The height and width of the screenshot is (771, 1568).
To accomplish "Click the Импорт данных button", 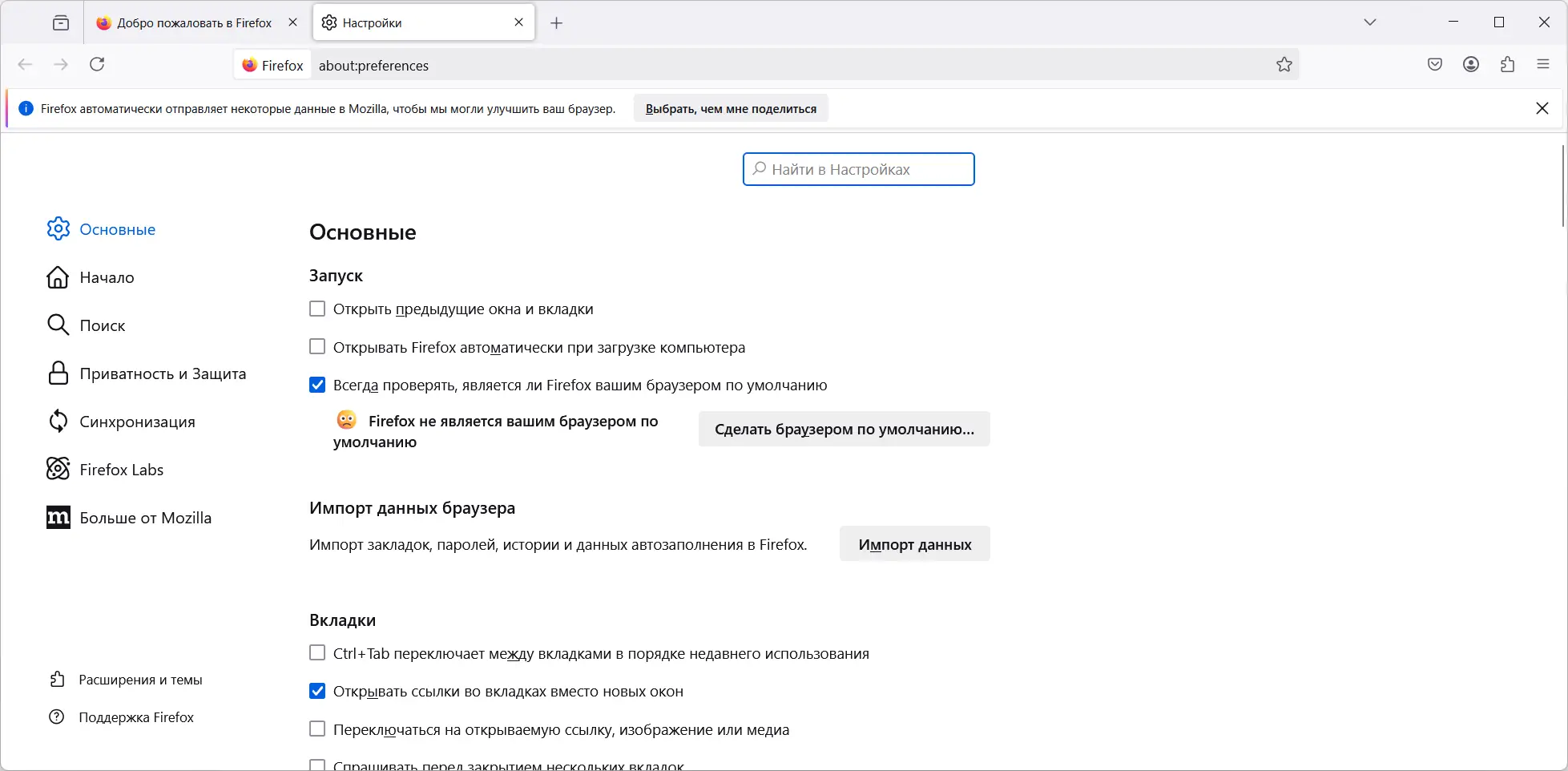I will [914, 545].
